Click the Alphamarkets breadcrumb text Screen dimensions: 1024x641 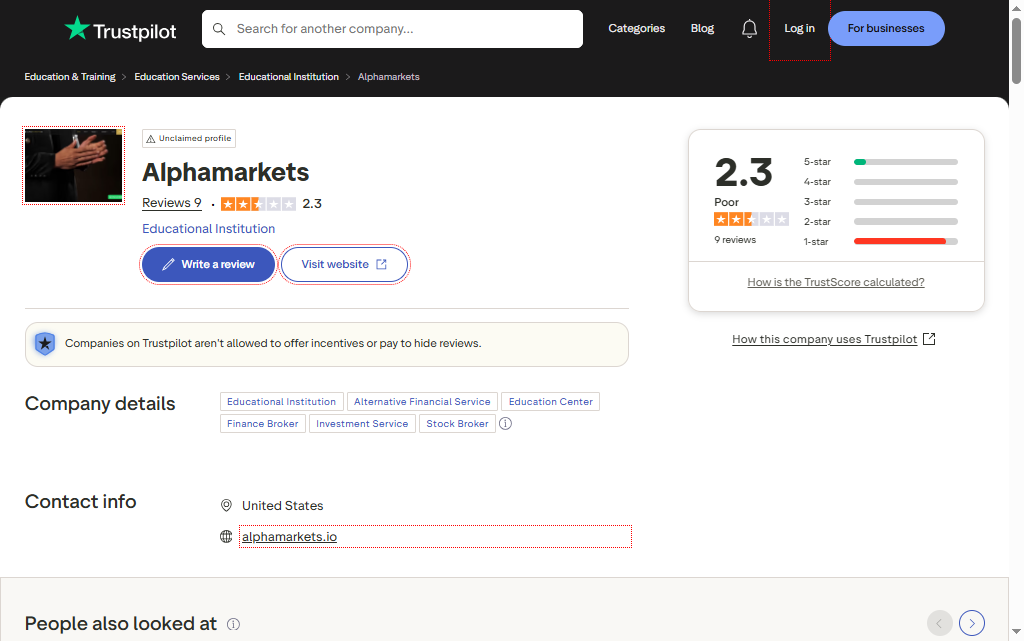[x=389, y=77]
